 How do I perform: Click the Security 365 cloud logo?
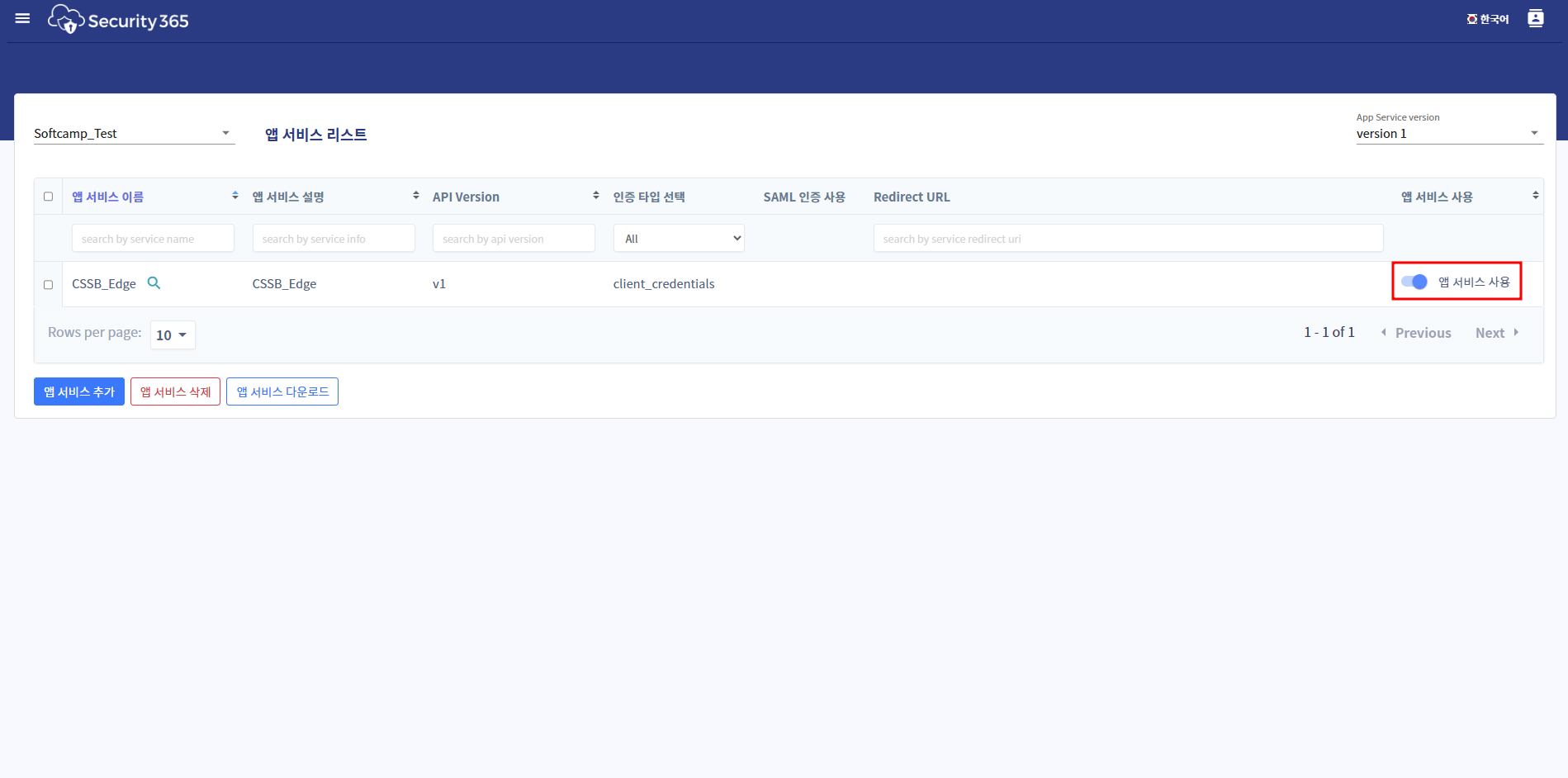point(66,19)
